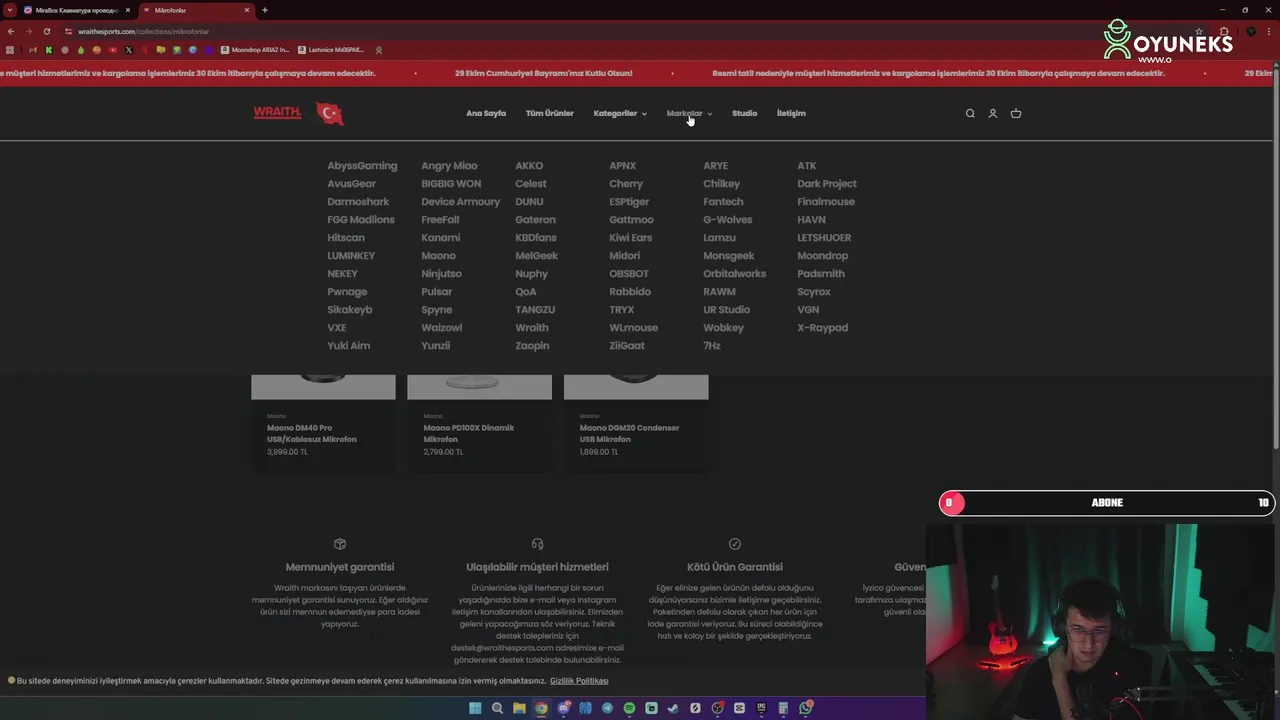The width and height of the screenshot is (1280, 720).
Task: Click the page vertical scrollbar
Action: click(1275, 260)
